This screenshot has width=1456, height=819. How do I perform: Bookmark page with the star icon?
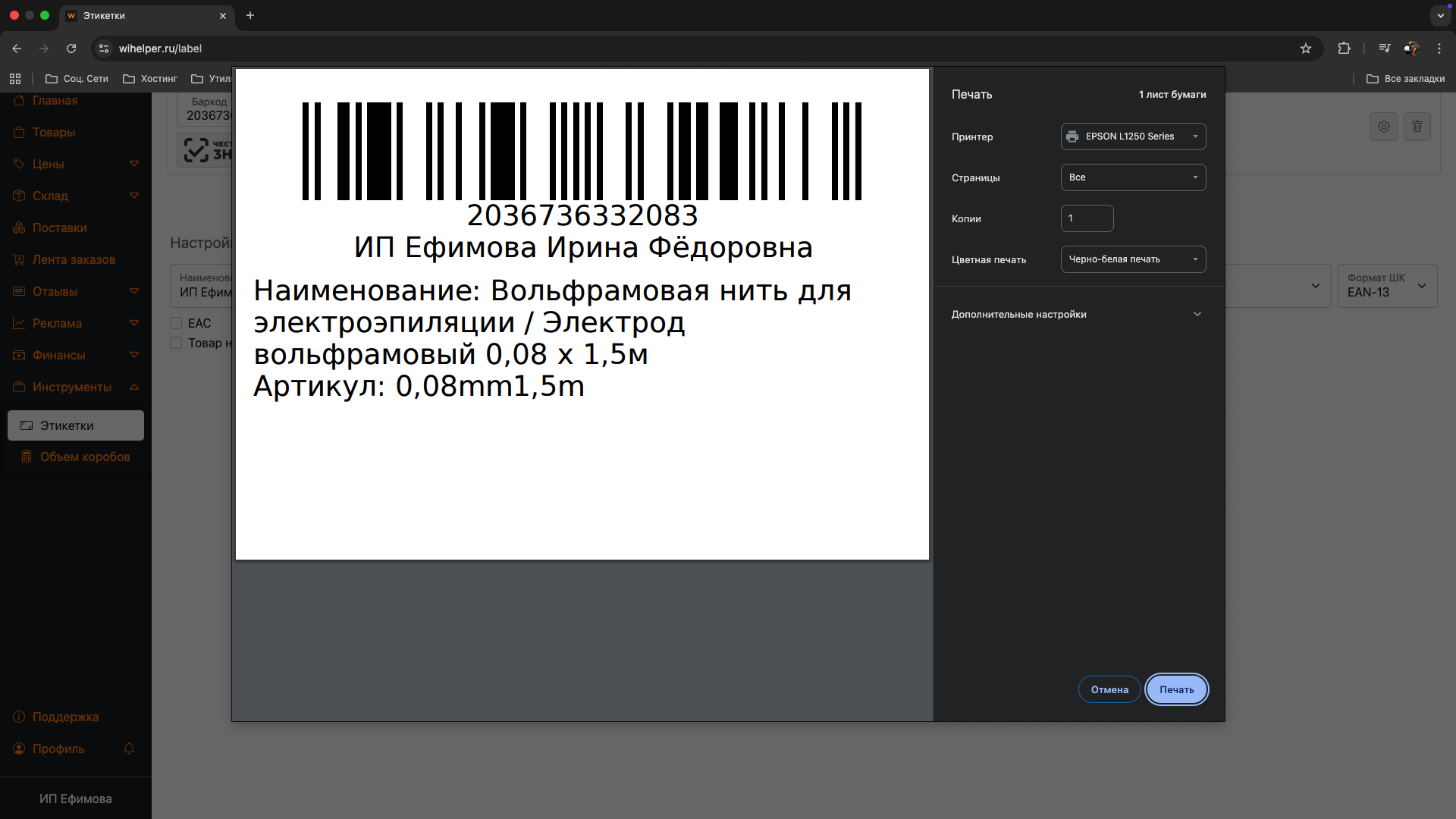[x=1305, y=49]
